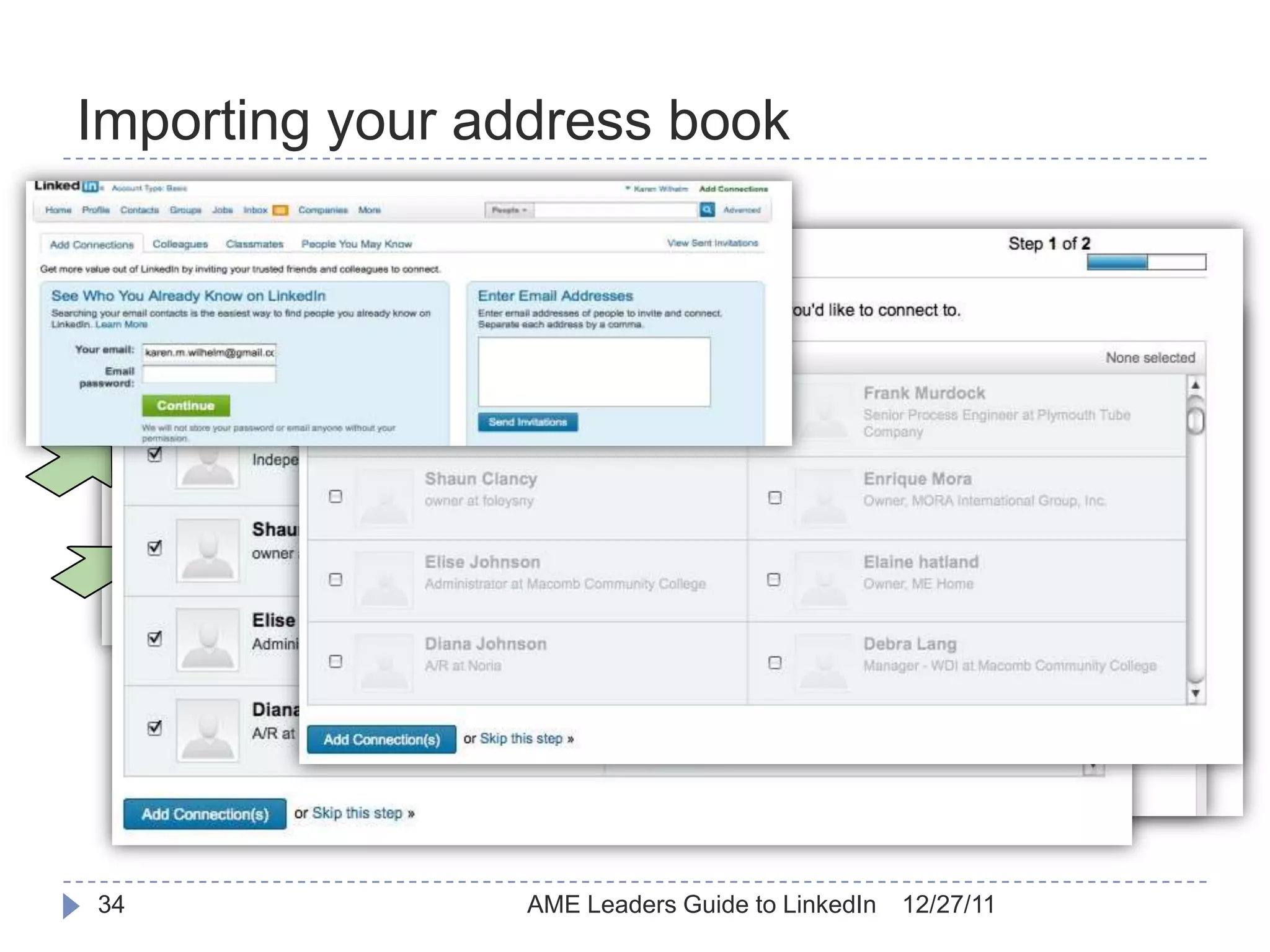
Task: Check the box beside Shaun Clancy
Action: click(x=335, y=496)
